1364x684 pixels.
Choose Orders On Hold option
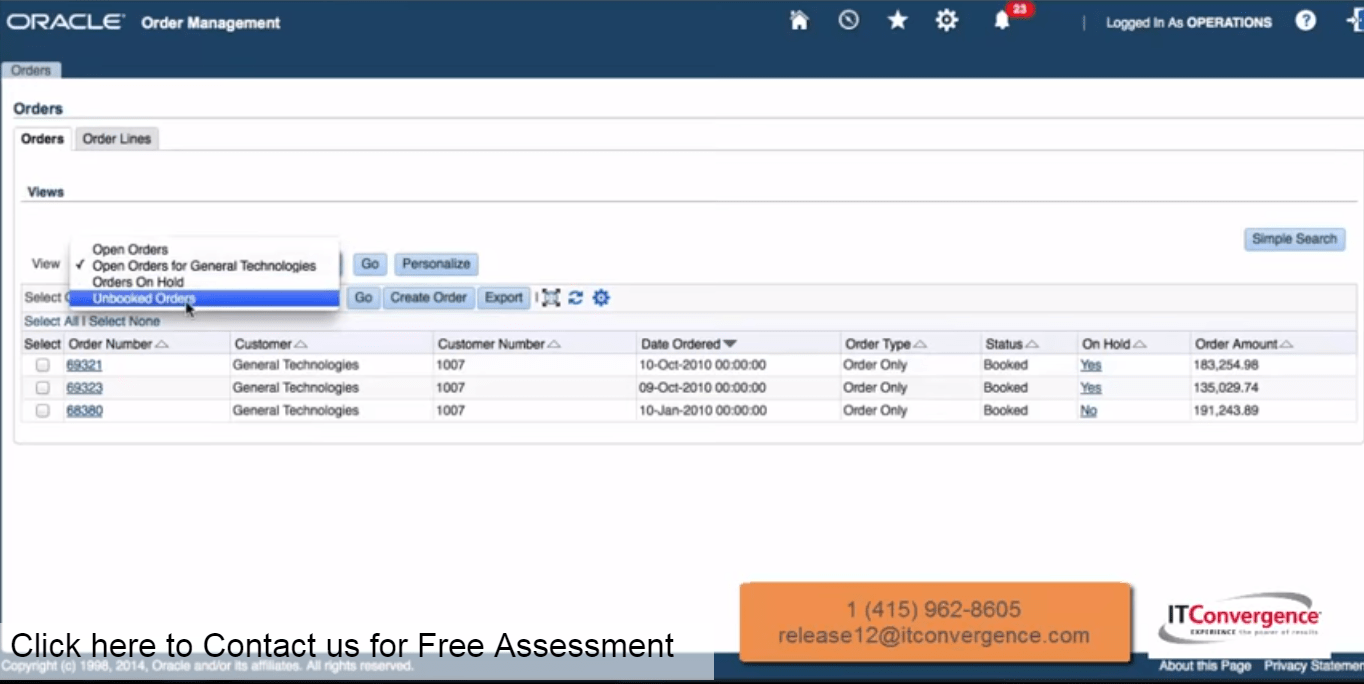(x=138, y=282)
